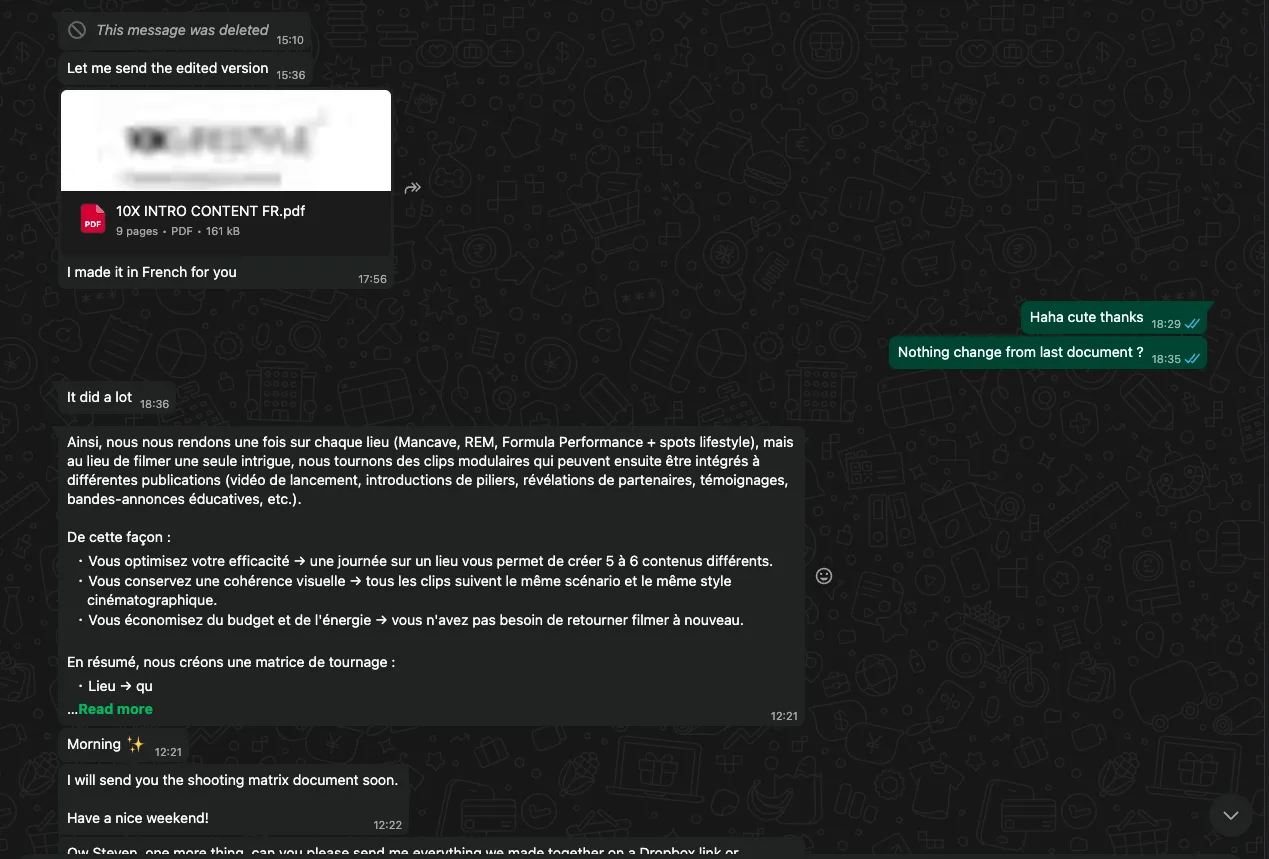
Task: Click the 10X INTRO CONTENT FR.pdf filename
Action: (210, 211)
